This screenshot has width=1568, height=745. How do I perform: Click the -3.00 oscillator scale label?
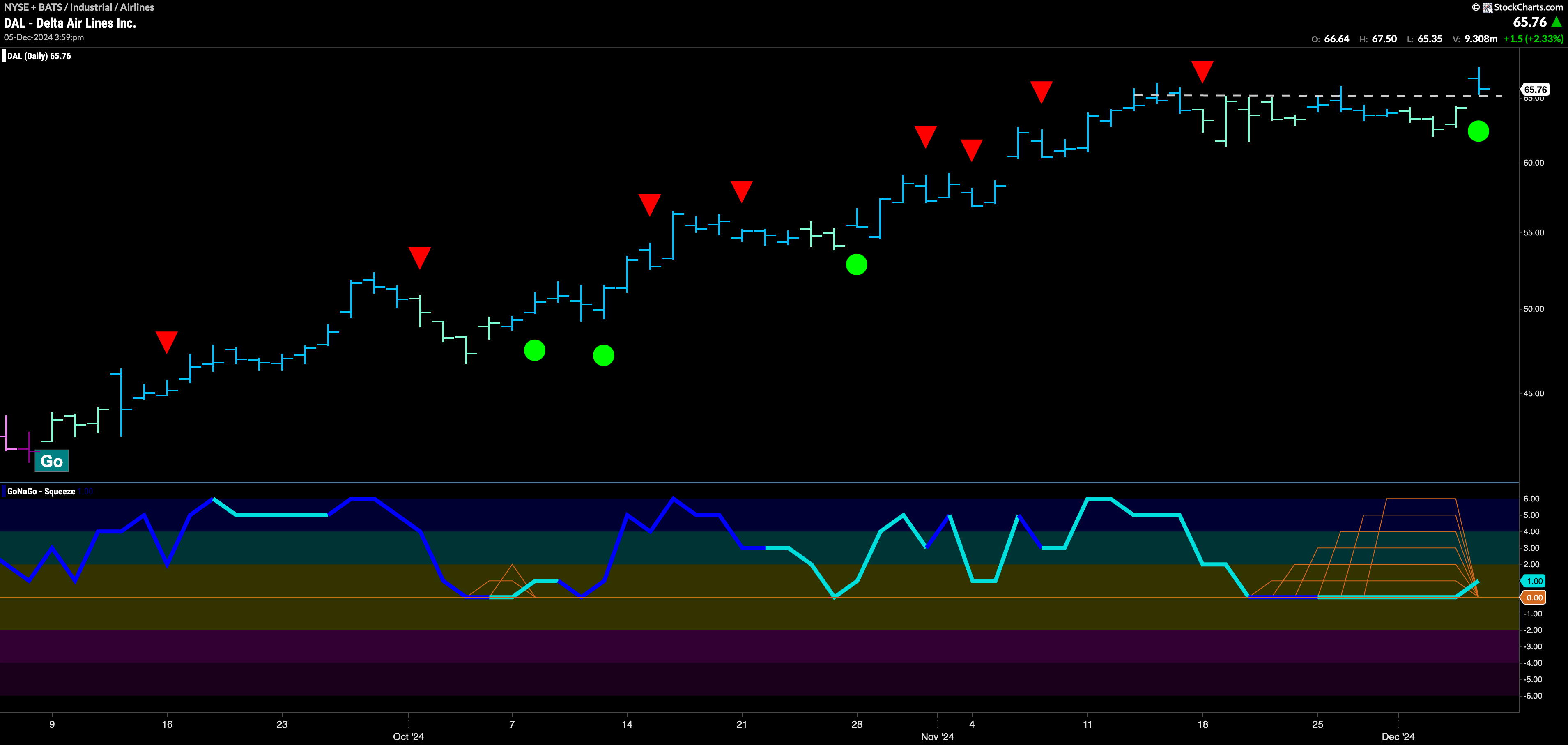point(1533,646)
